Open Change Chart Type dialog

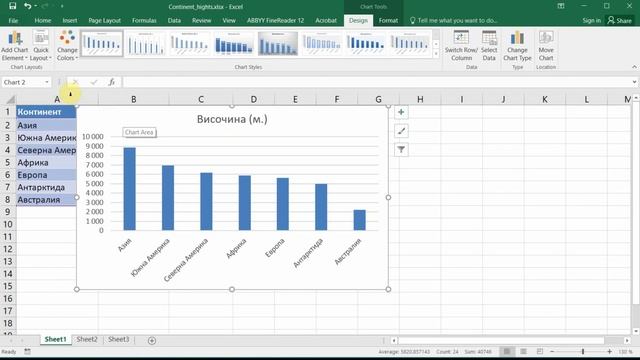point(517,46)
